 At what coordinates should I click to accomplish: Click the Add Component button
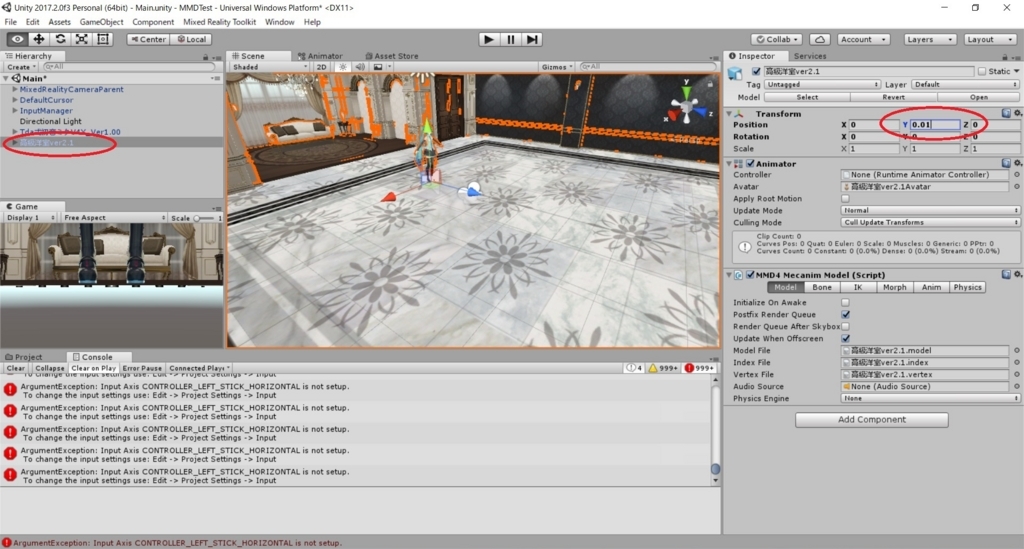tap(871, 419)
